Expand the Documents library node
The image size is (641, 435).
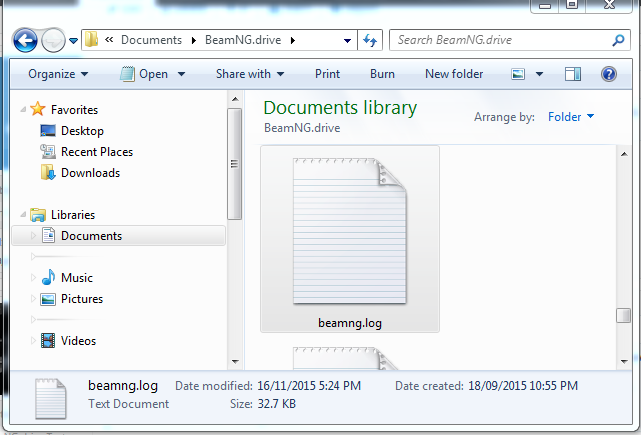(x=34, y=236)
